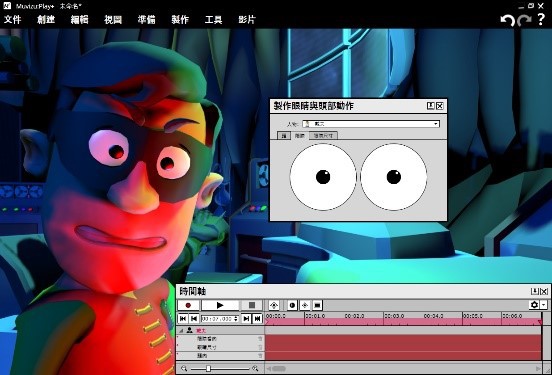Open the 編輯 menu

(x=80, y=19)
